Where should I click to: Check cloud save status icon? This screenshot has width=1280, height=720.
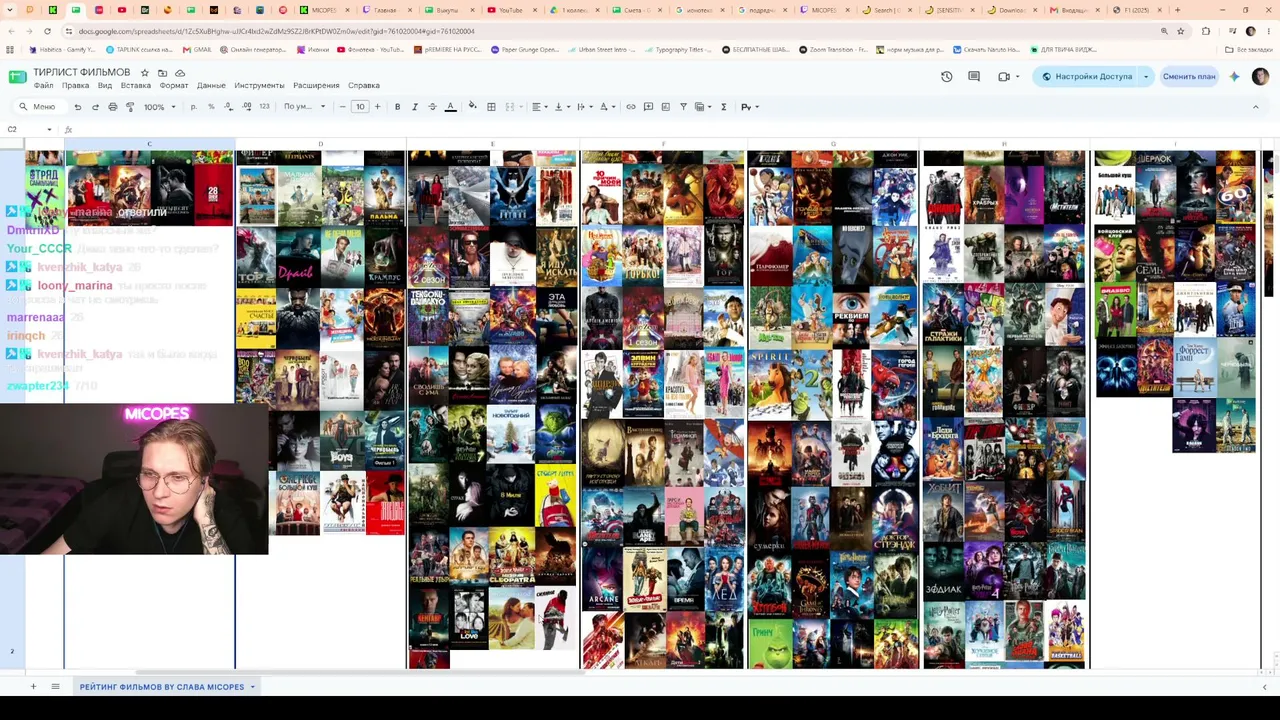tap(180, 73)
